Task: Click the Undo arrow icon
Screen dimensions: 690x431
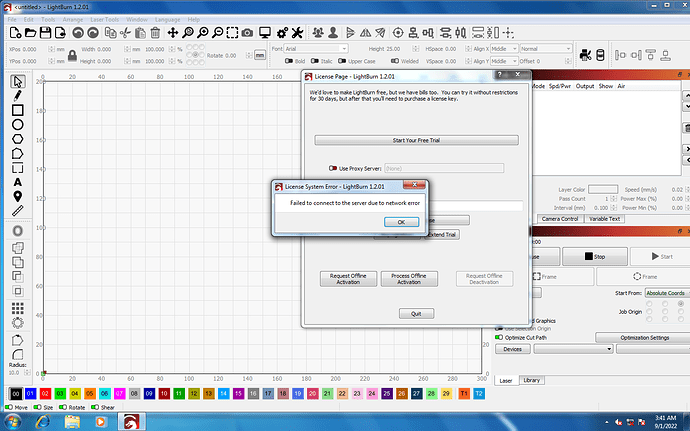Action: 78,33
